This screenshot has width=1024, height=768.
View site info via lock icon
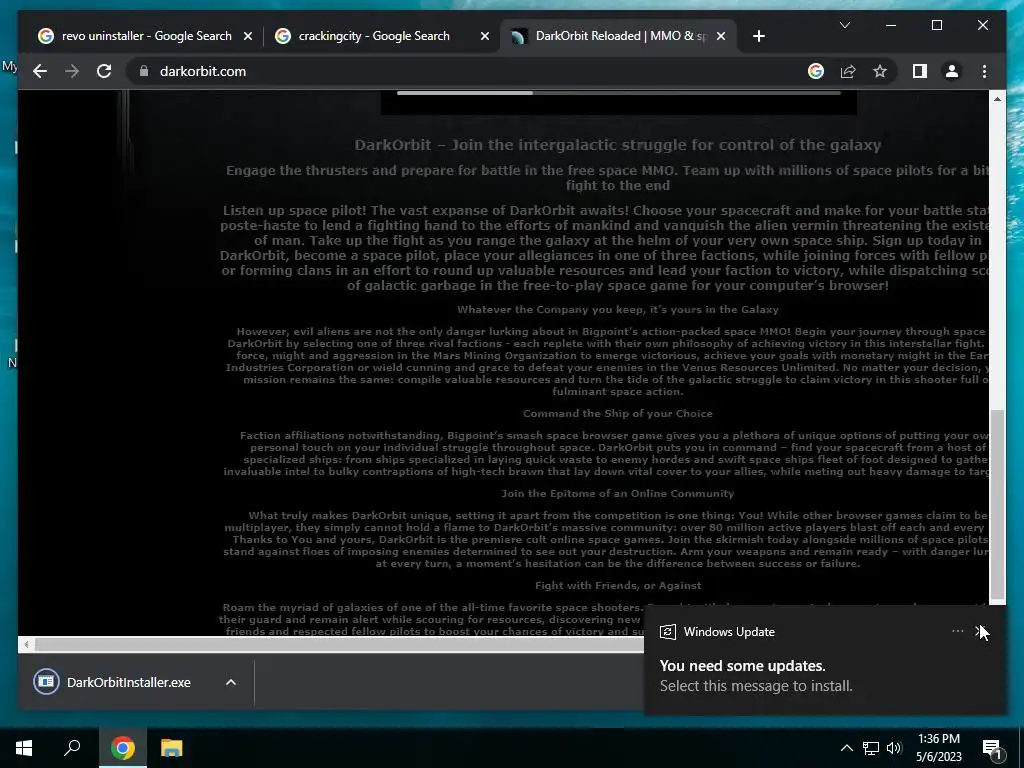[x=144, y=71]
